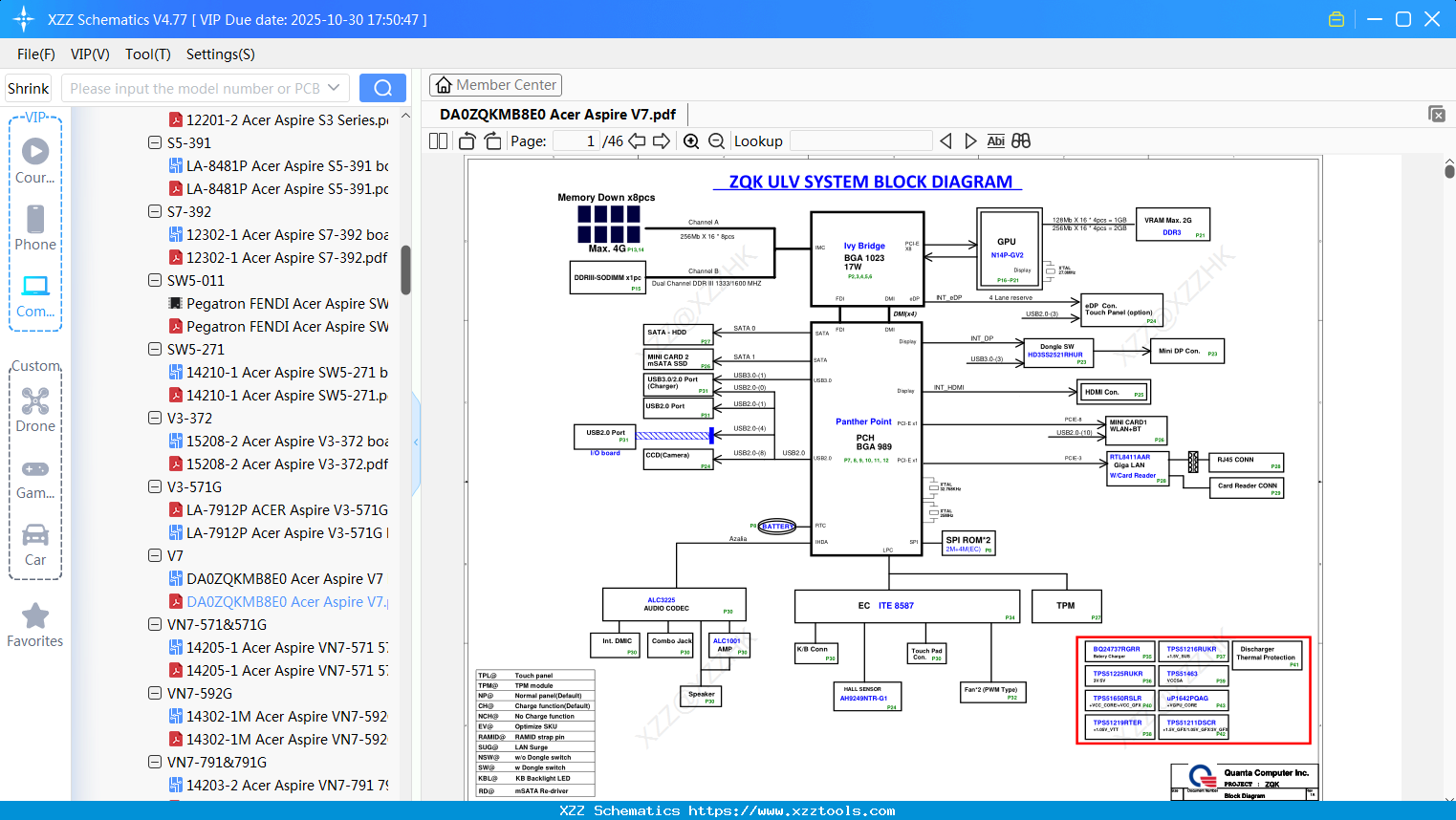The width and height of the screenshot is (1456, 820).
Task: Zoom in on the schematic
Action: click(x=691, y=140)
